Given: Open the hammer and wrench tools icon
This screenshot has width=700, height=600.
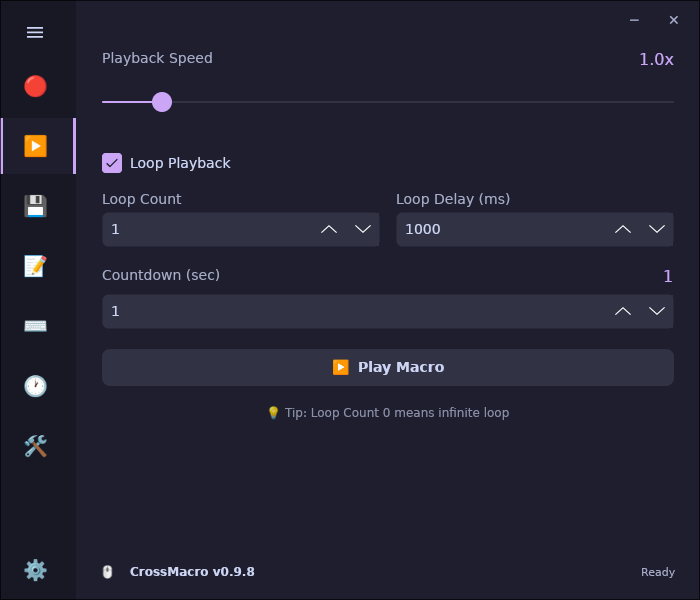Looking at the screenshot, I should 35,446.
